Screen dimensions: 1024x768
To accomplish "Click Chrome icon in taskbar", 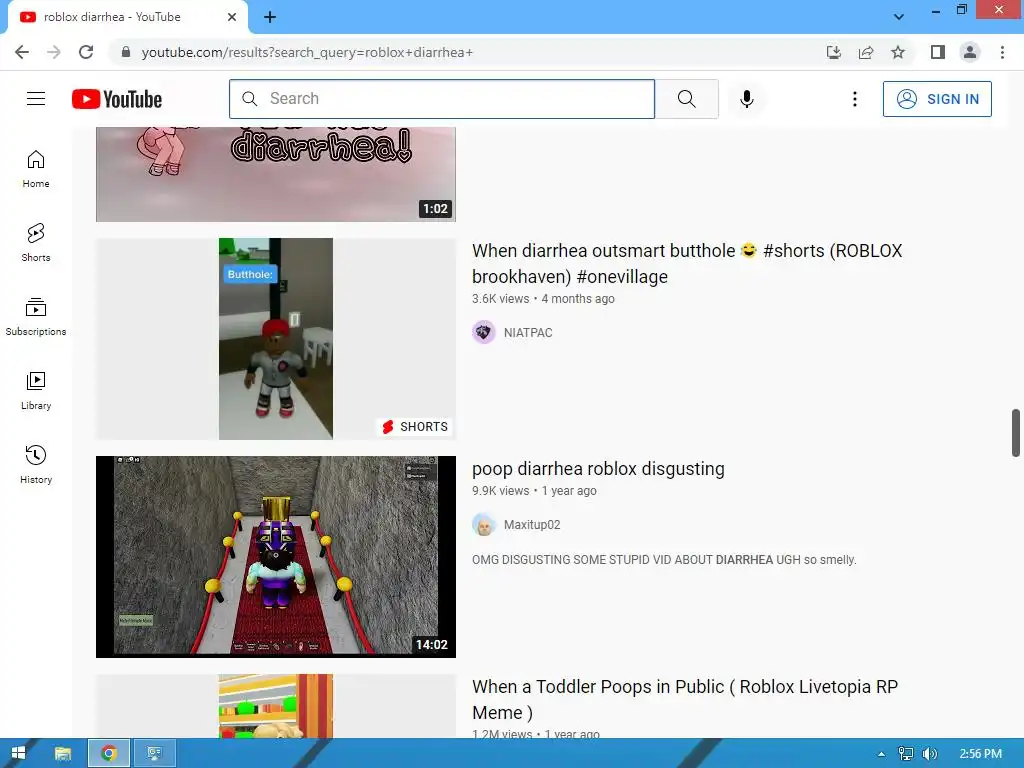I will [x=109, y=754].
